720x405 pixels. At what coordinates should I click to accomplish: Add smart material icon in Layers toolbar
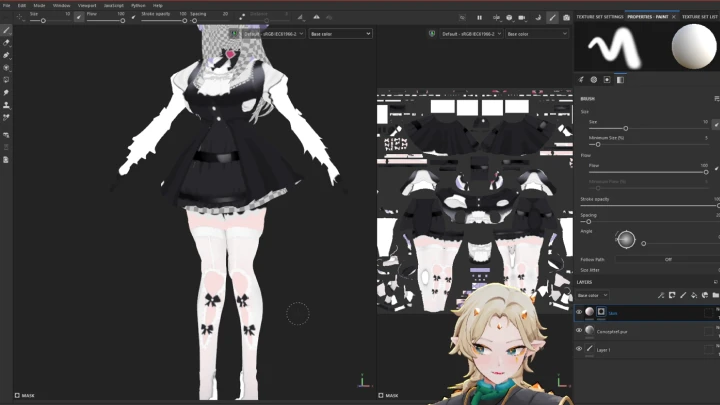pyautogui.click(x=705, y=295)
